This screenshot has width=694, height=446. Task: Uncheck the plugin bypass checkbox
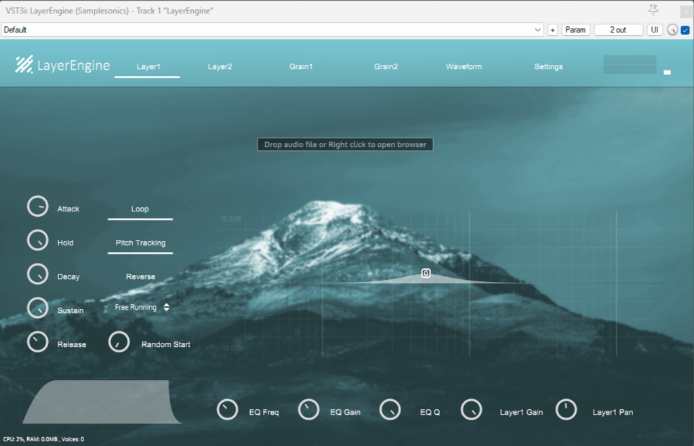(x=685, y=30)
